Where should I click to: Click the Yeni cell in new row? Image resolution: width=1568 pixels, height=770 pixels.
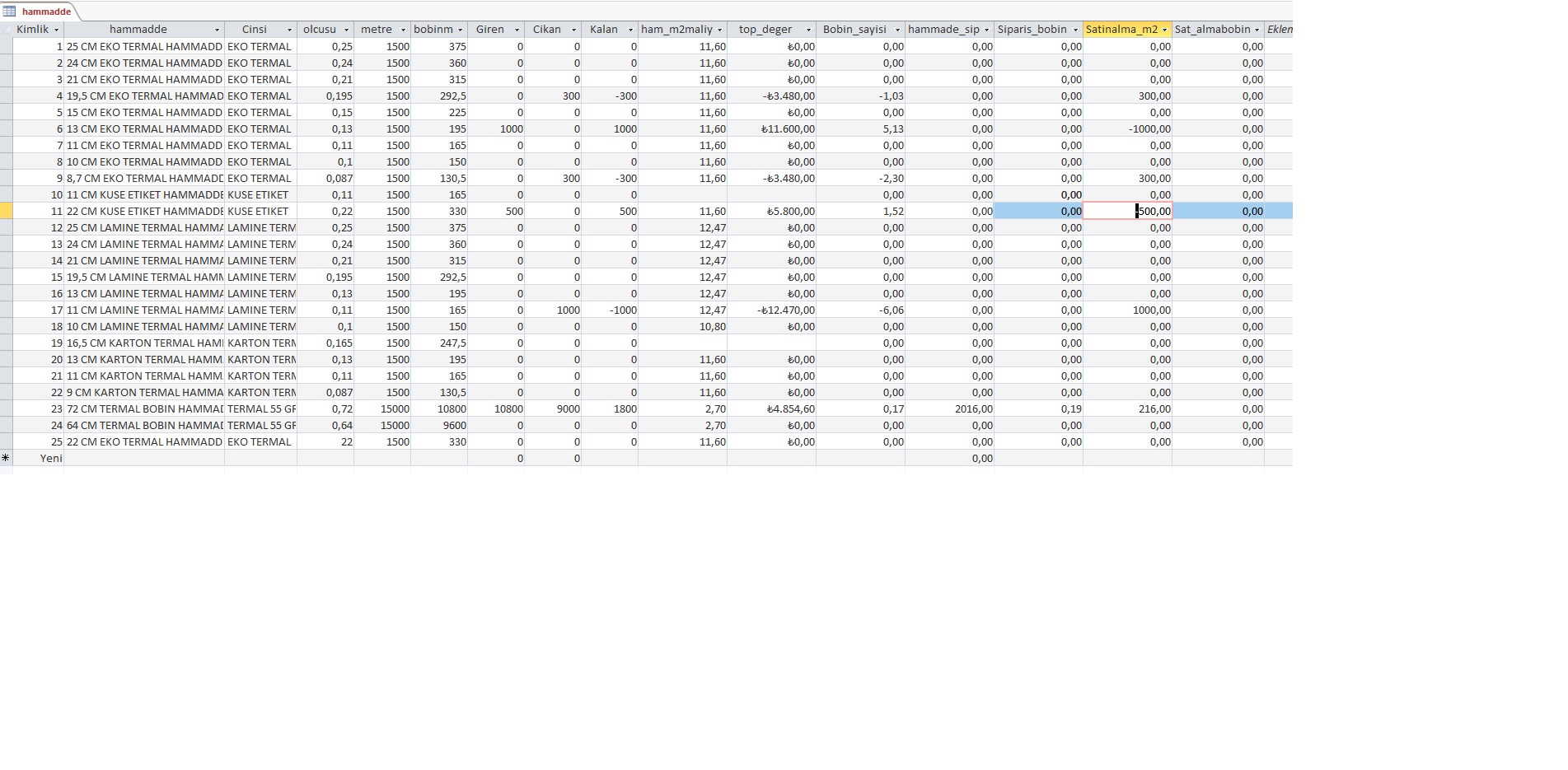tap(38, 458)
